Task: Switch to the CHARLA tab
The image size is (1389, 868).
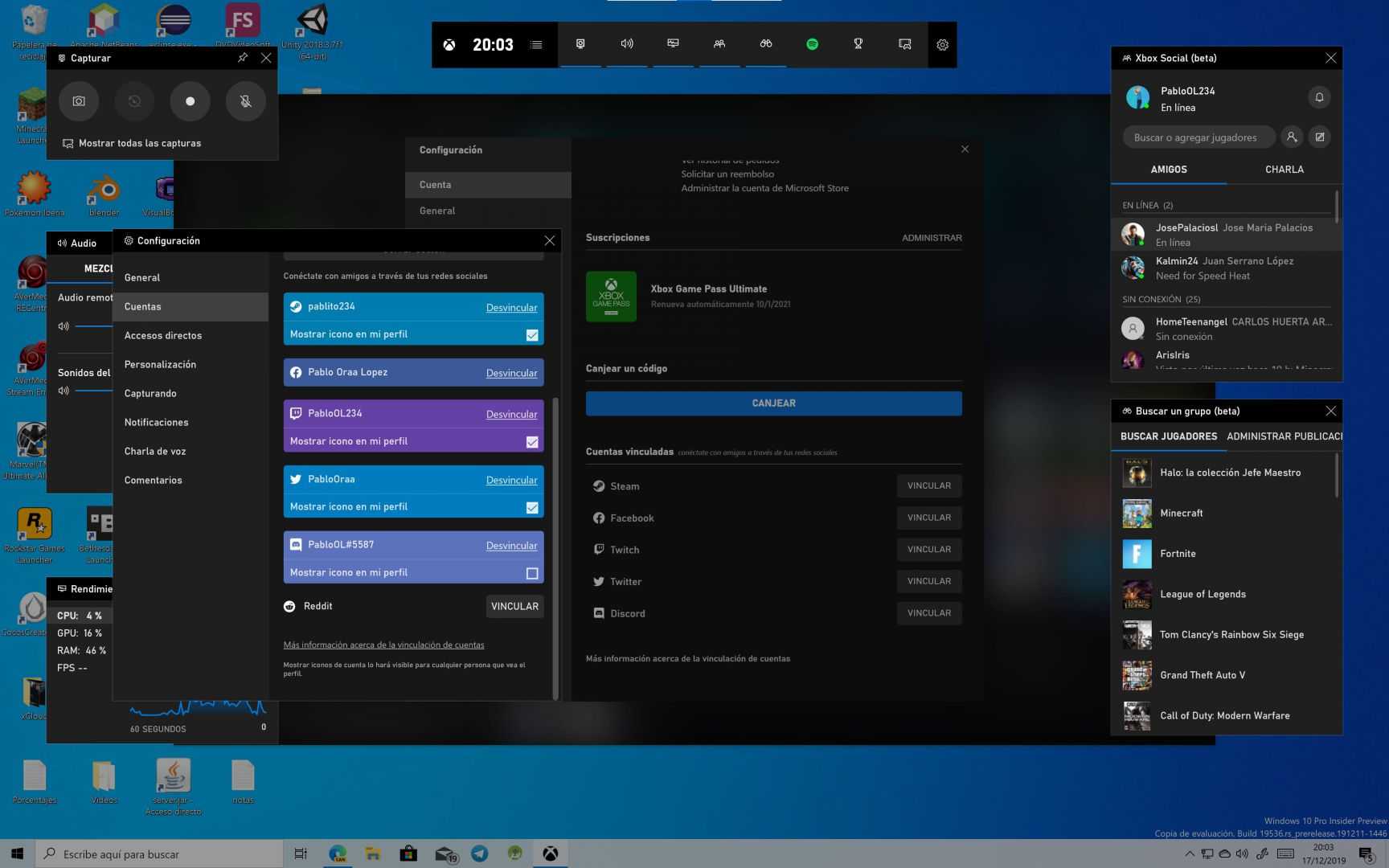Action: pyautogui.click(x=1284, y=170)
